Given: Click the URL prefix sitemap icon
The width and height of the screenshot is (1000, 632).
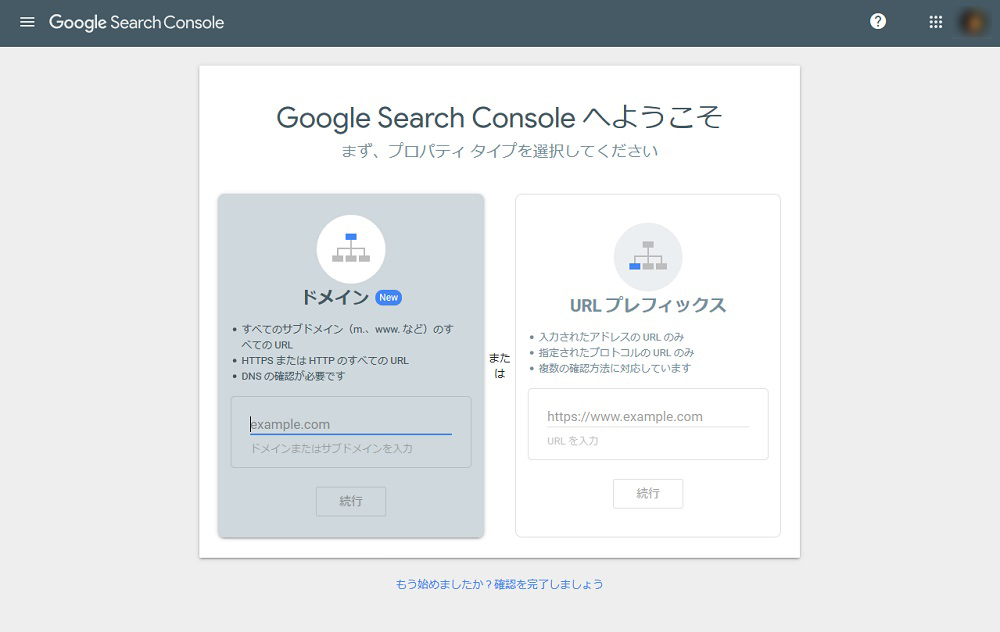Looking at the screenshot, I should point(648,257).
